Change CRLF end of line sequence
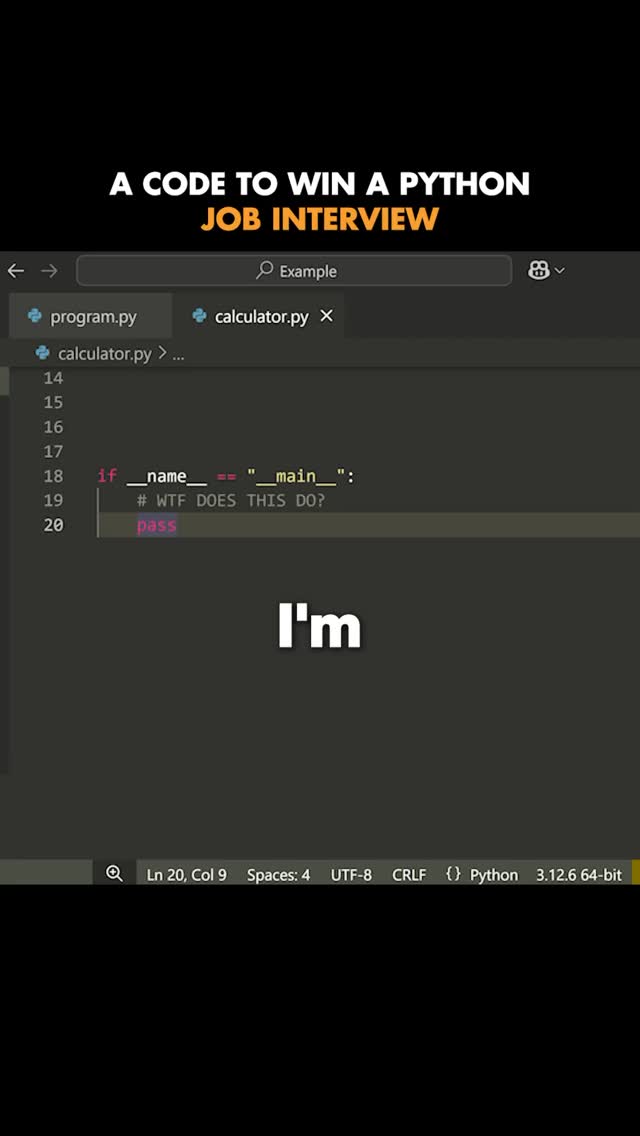 (409, 875)
